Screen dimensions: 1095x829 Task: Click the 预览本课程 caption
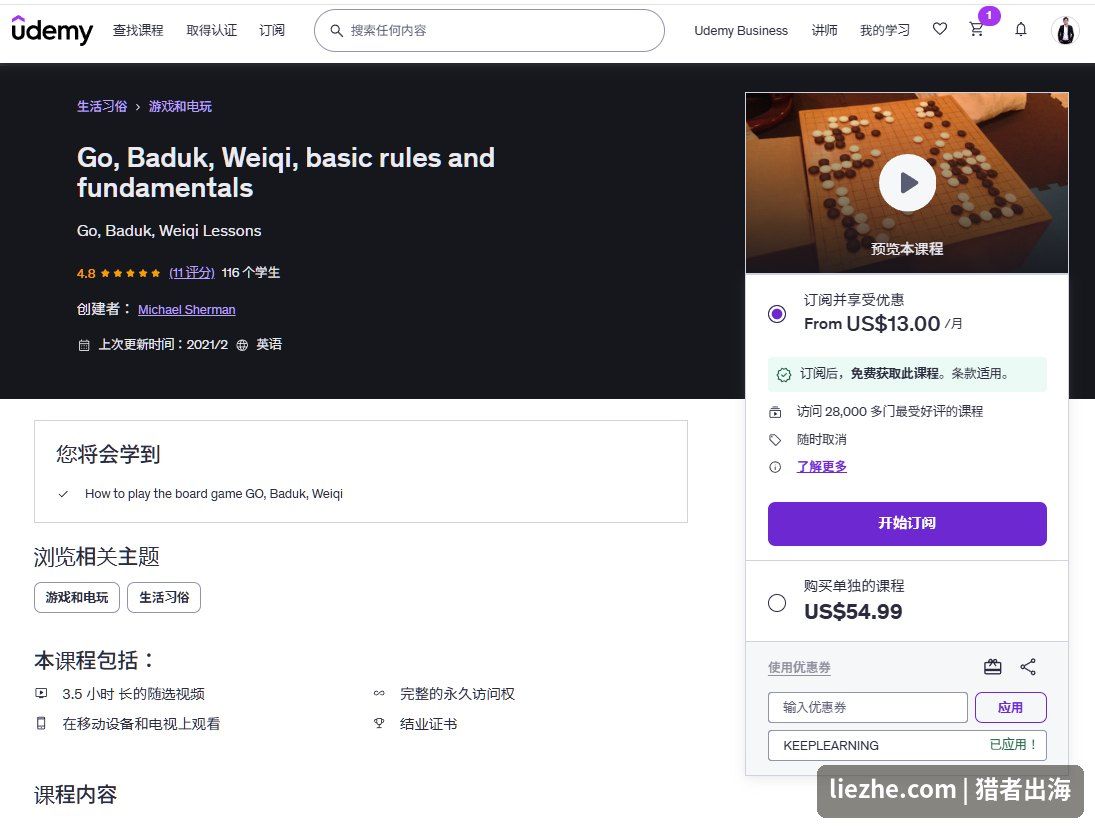[x=907, y=249]
